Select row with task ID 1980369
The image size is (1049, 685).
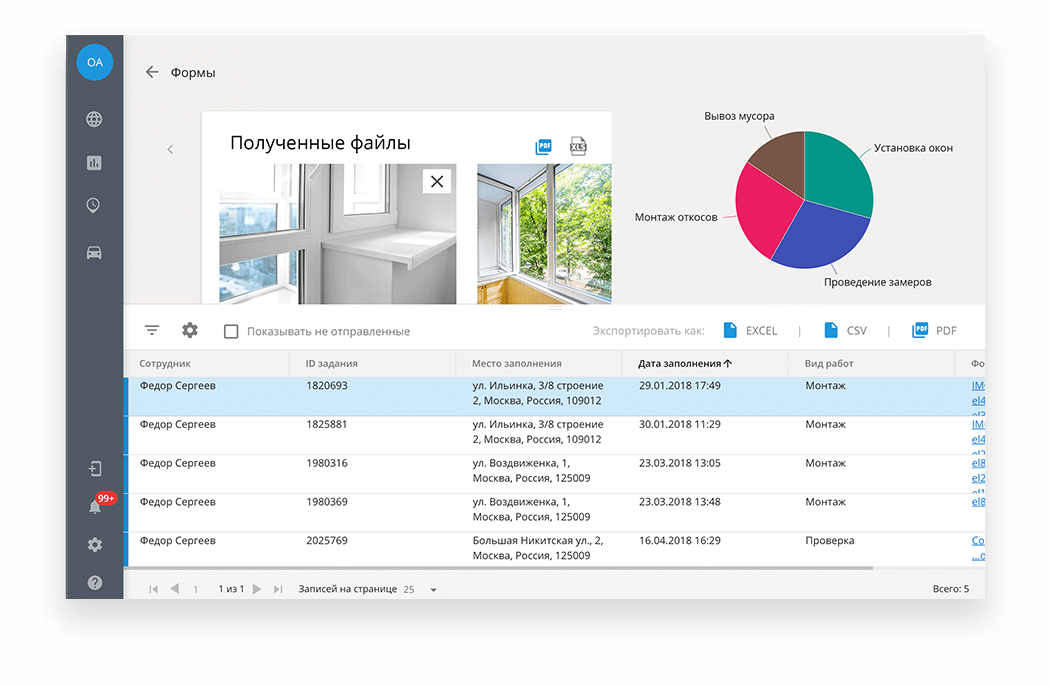[554, 512]
